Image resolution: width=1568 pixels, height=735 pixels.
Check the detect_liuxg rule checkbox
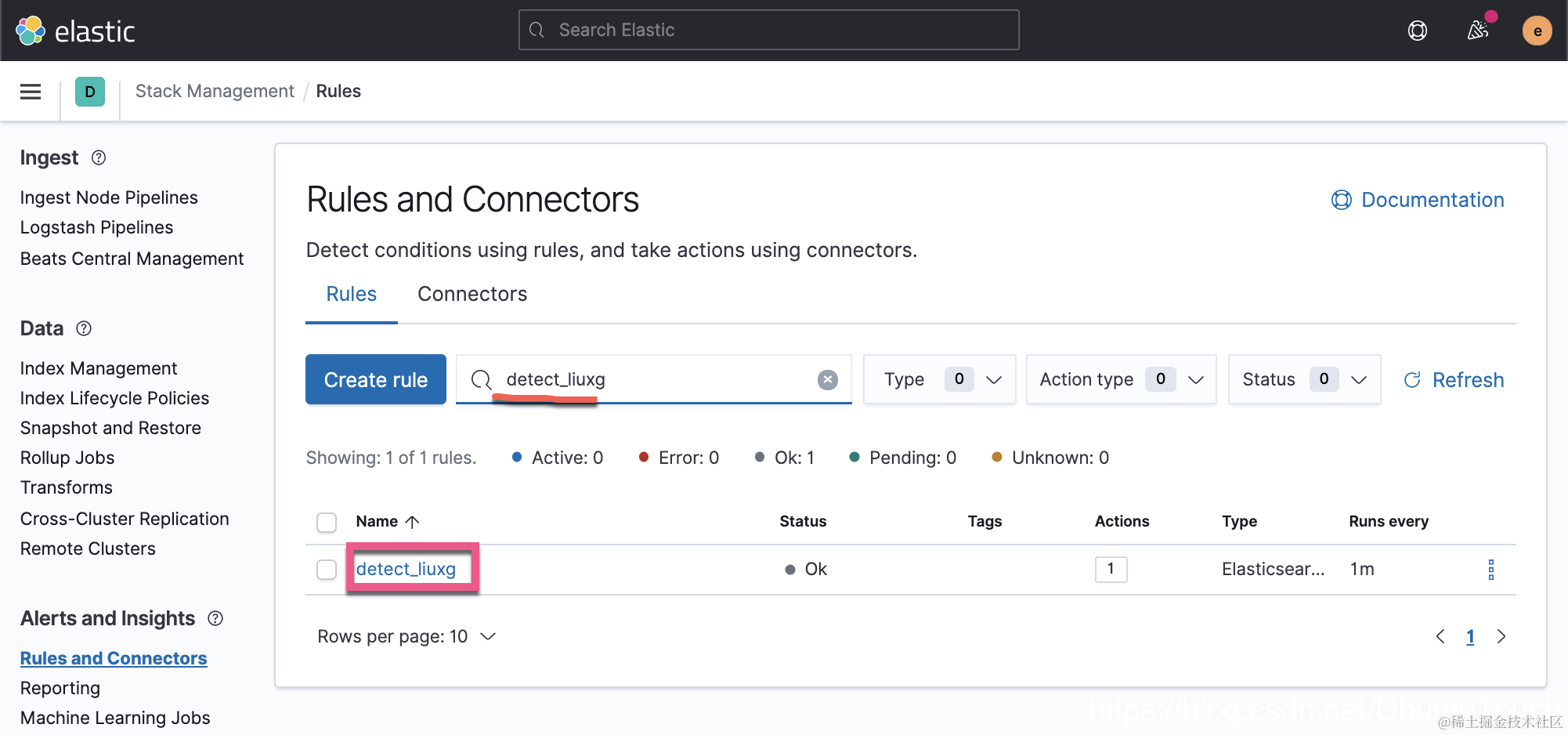(x=327, y=570)
